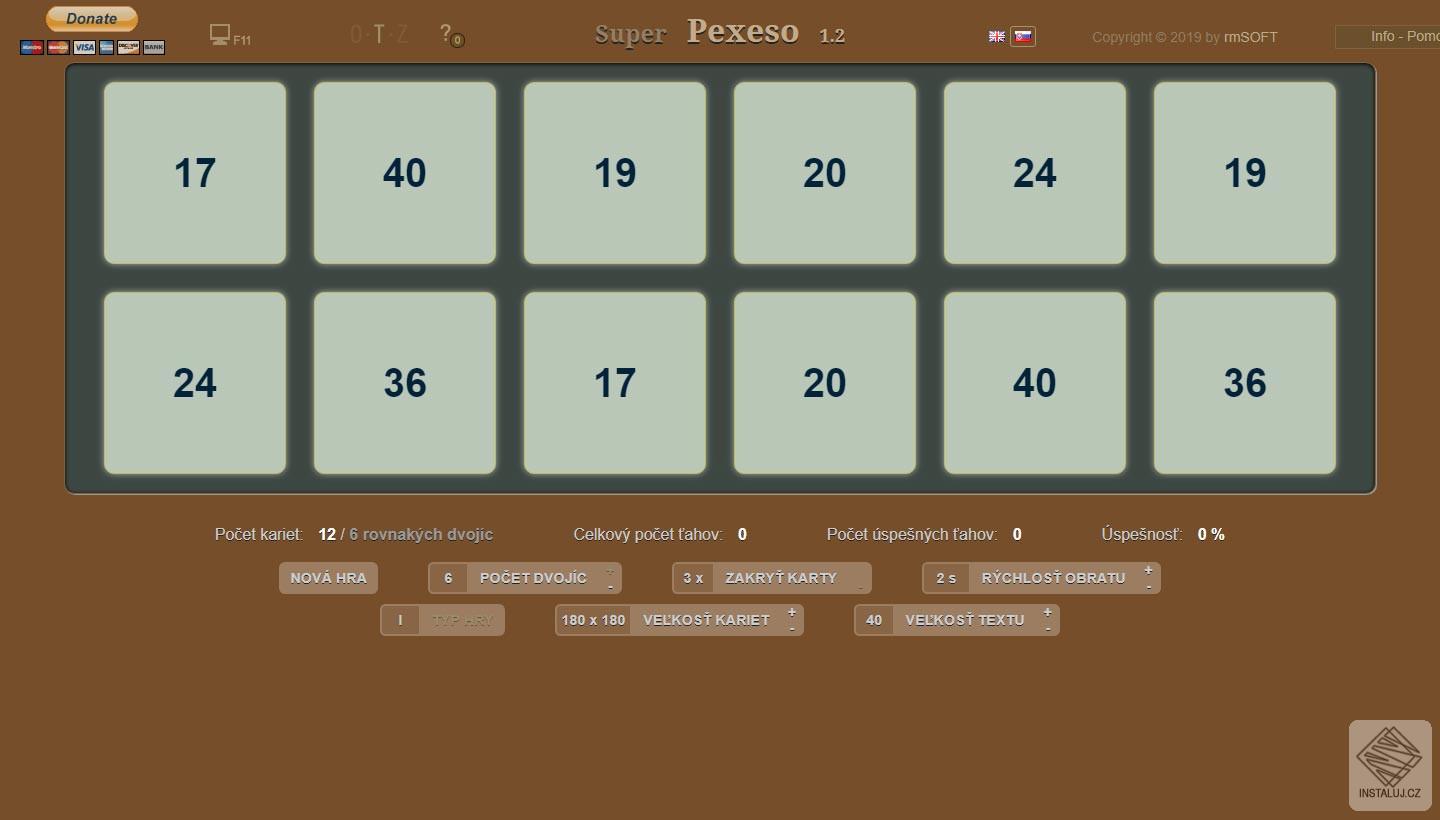Screen dimensions: 1440x820
Task: Click the credit card logos under Donate
Action: (92, 47)
